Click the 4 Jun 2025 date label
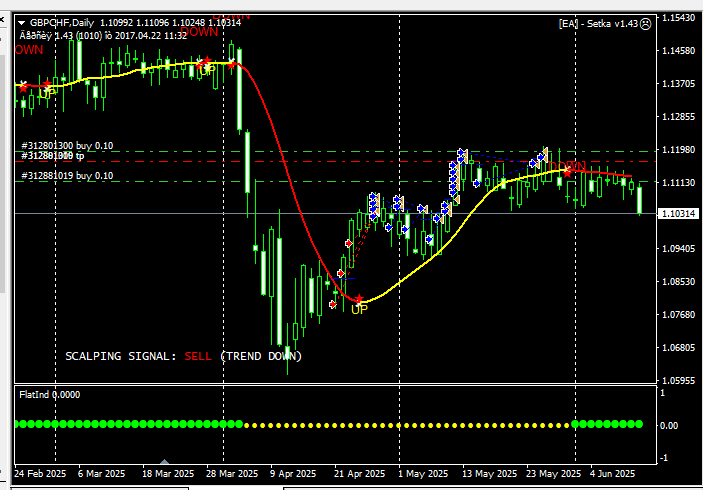The image size is (703, 490). point(612,474)
